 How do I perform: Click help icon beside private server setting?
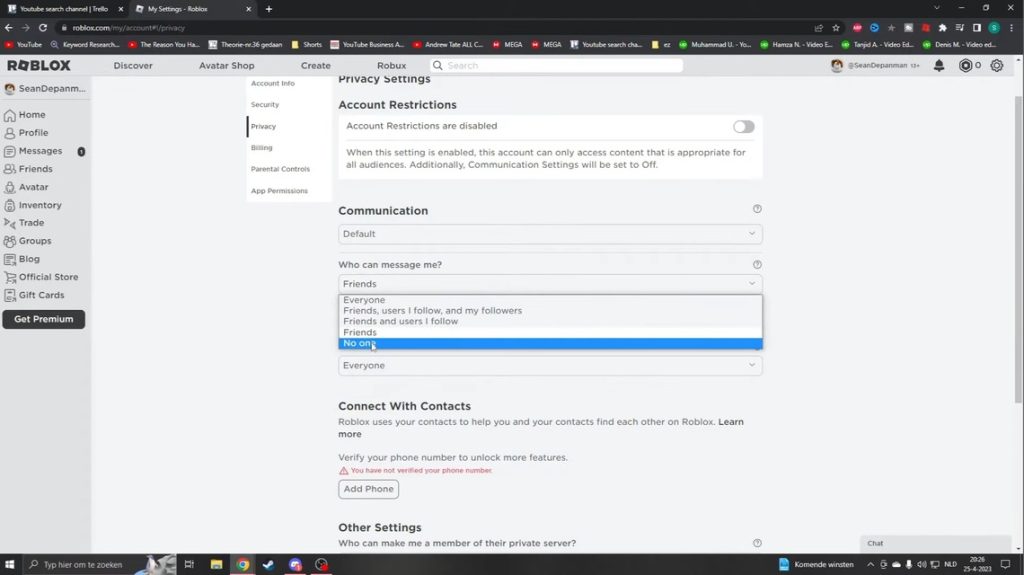pos(757,543)
